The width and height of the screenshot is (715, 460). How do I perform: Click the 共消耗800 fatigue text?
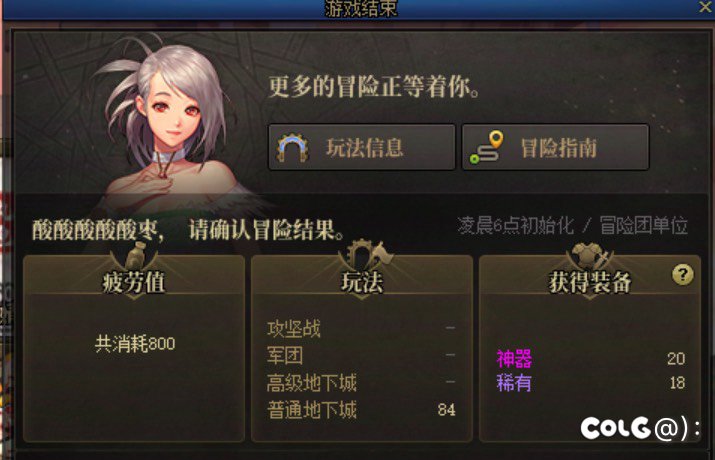[x=135, y=344]
